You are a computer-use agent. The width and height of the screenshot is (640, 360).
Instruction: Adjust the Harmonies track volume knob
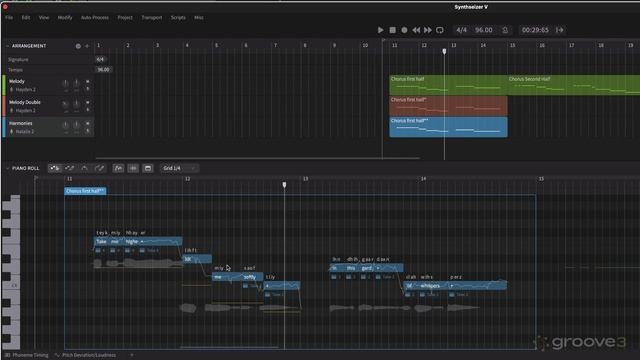click(x=65, y=125)
